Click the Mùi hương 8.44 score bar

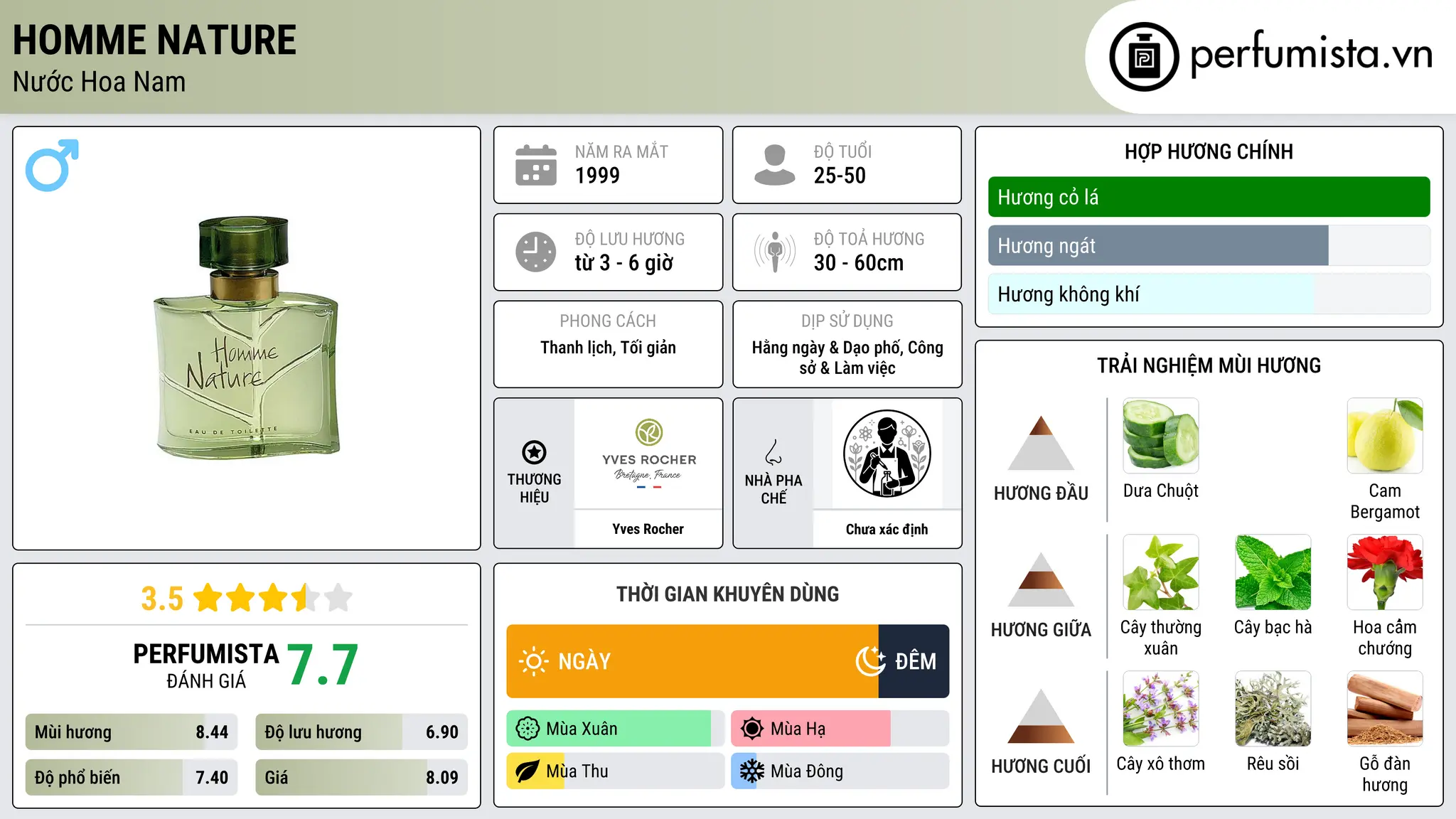(x=132, y=732)
